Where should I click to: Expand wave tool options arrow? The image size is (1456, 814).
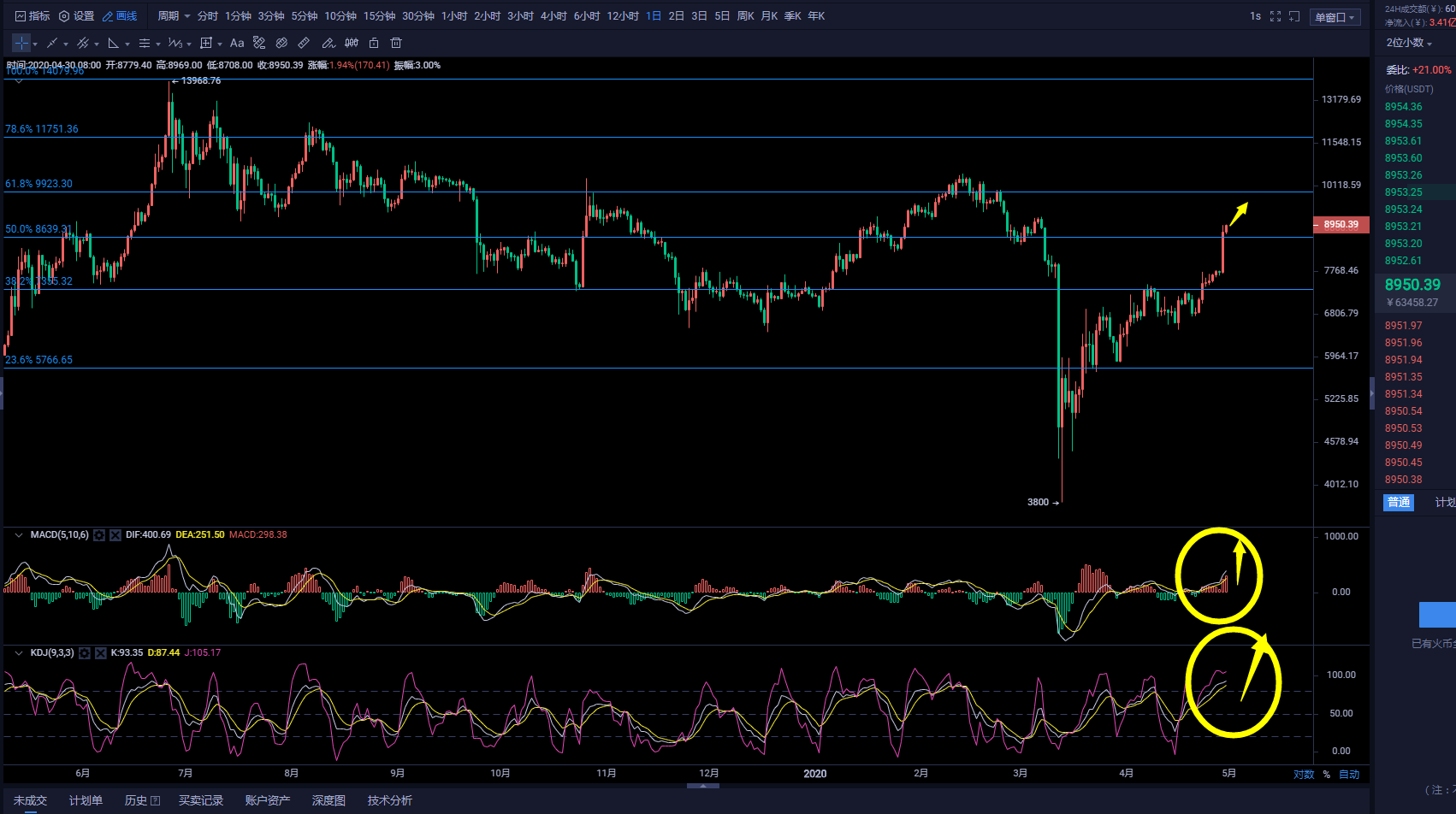[x=188, y=44]
